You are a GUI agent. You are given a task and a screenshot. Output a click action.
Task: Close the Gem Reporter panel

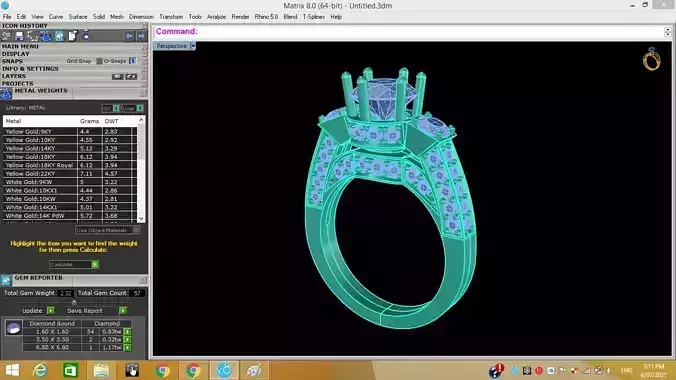click(143, 280)
